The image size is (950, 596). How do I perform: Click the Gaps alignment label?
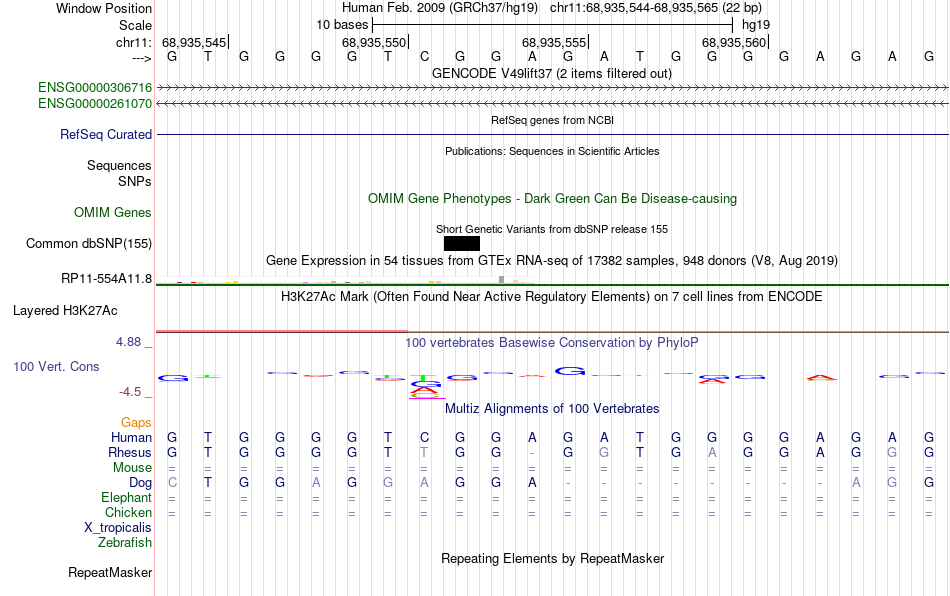click(136, 422)
